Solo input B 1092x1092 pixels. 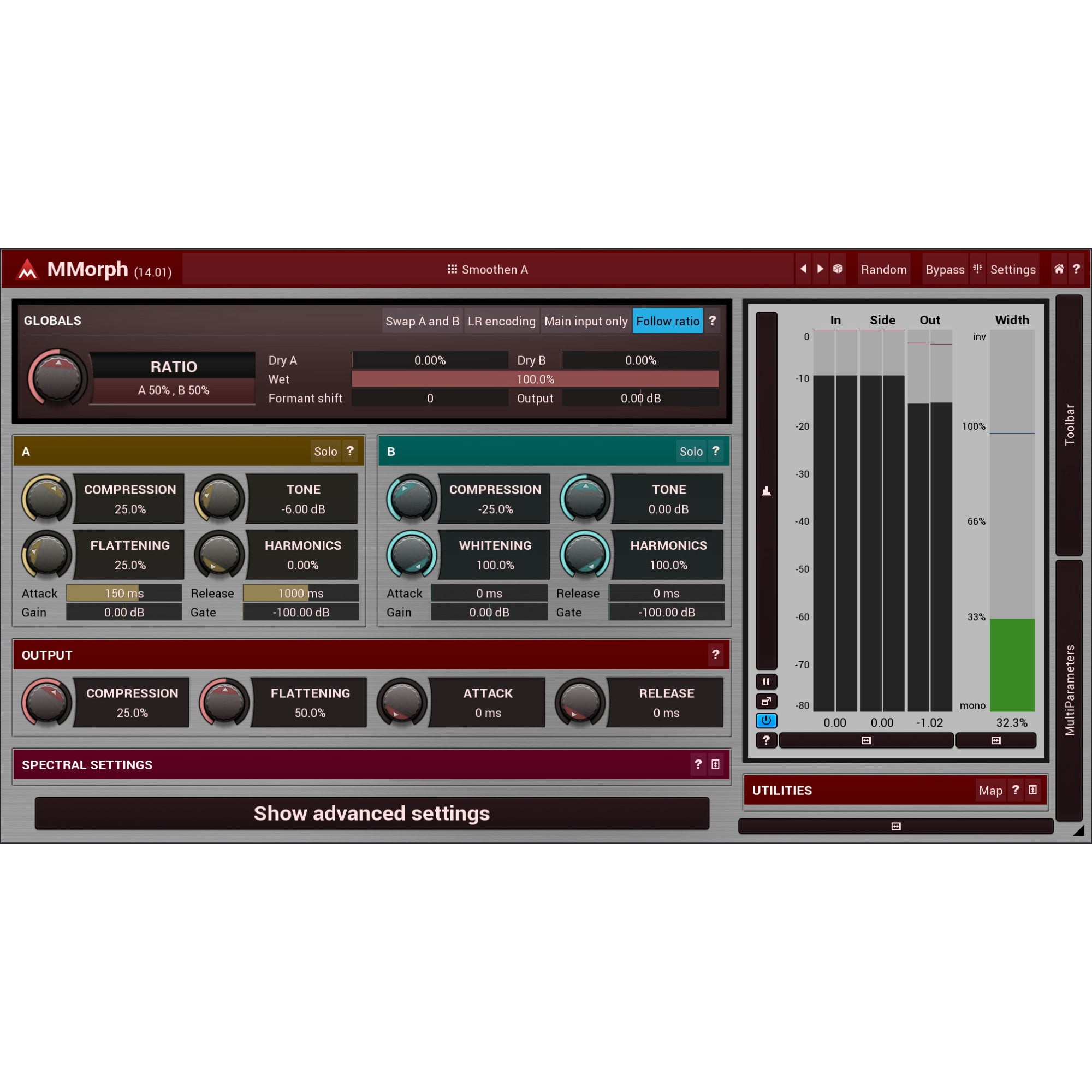click(x=691, y=451)
